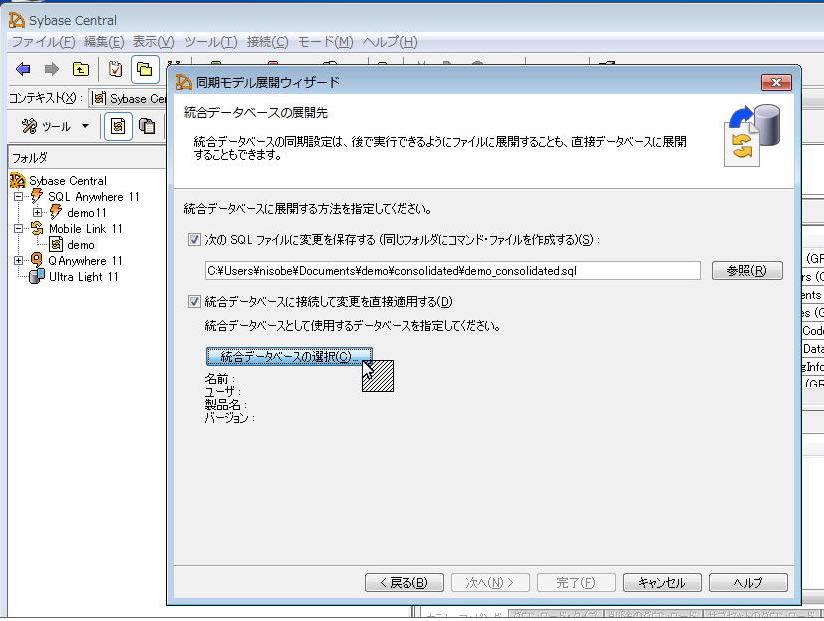The width and height of the screenshot is (824, 621).
Task: Toggle the Folders view toolbar icon
Action: coord(145,69)
